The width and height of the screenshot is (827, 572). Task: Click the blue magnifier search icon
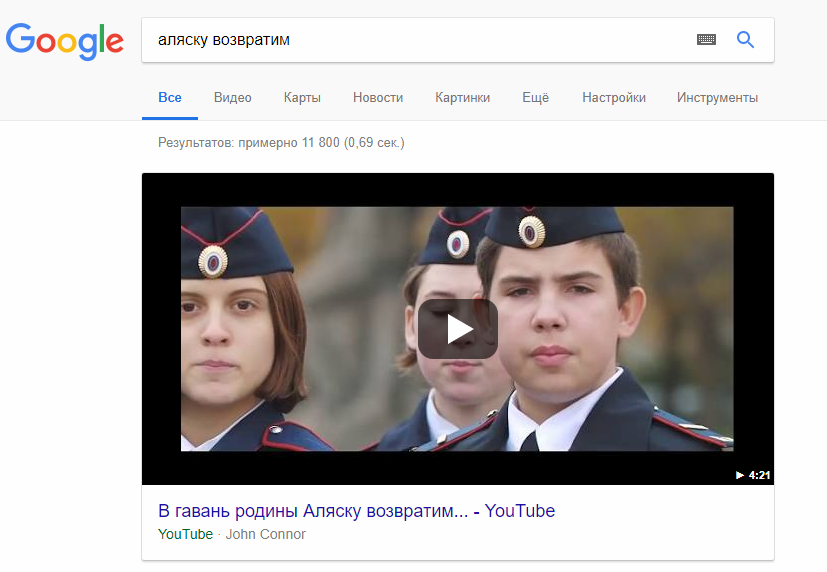click(x=745, y=40)
